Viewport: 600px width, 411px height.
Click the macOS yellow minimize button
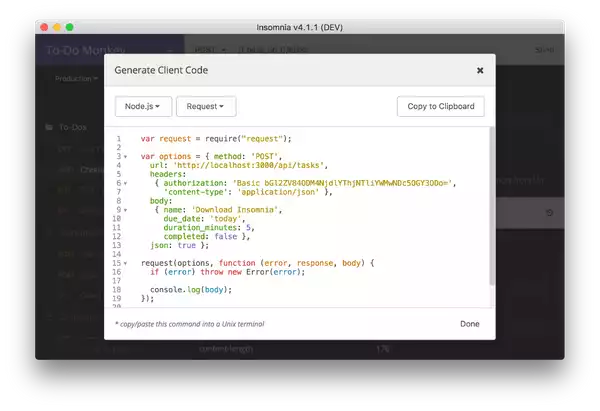pos(57,27)
